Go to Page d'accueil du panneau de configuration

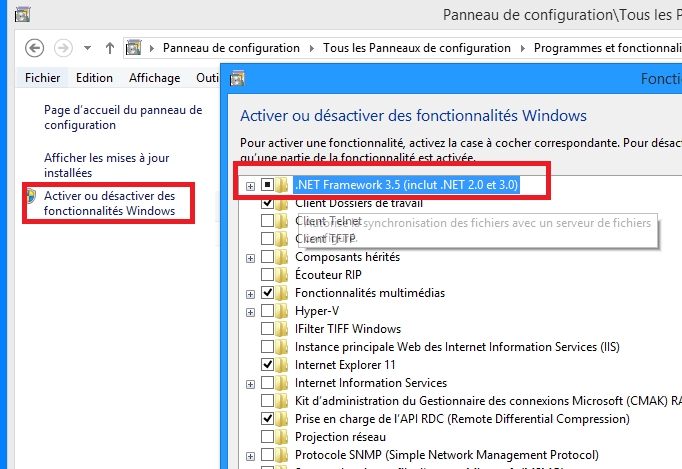click(x=122, y=117)
